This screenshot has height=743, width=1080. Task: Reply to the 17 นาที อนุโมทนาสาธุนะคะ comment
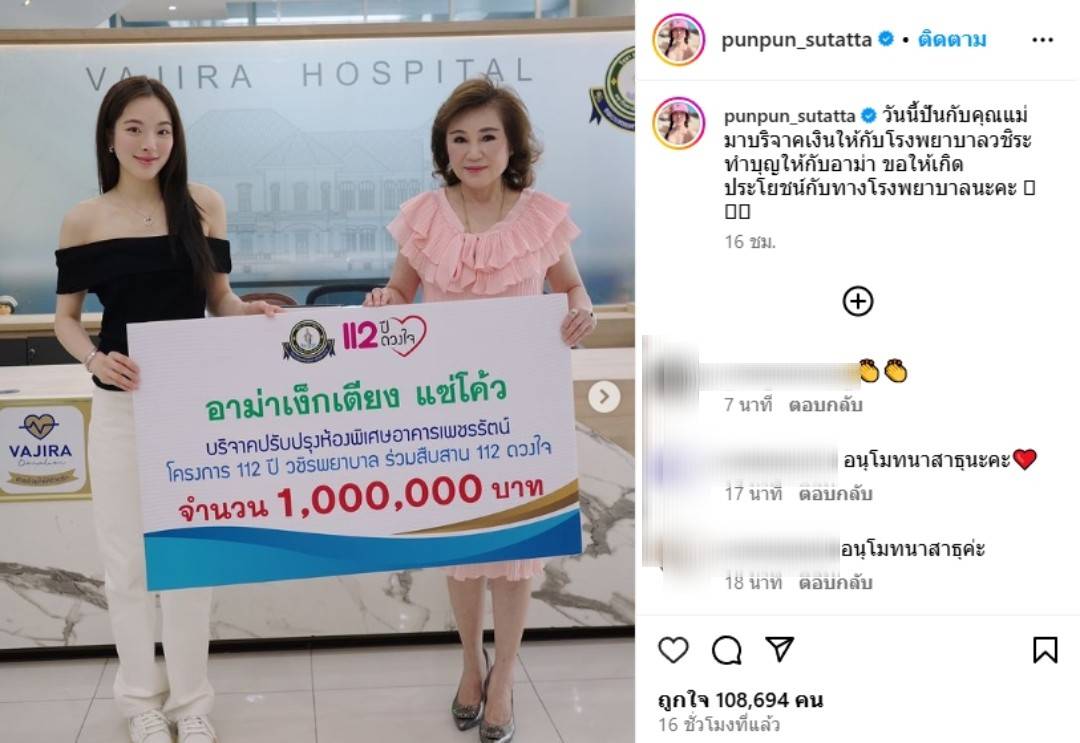tap(835, 494)
